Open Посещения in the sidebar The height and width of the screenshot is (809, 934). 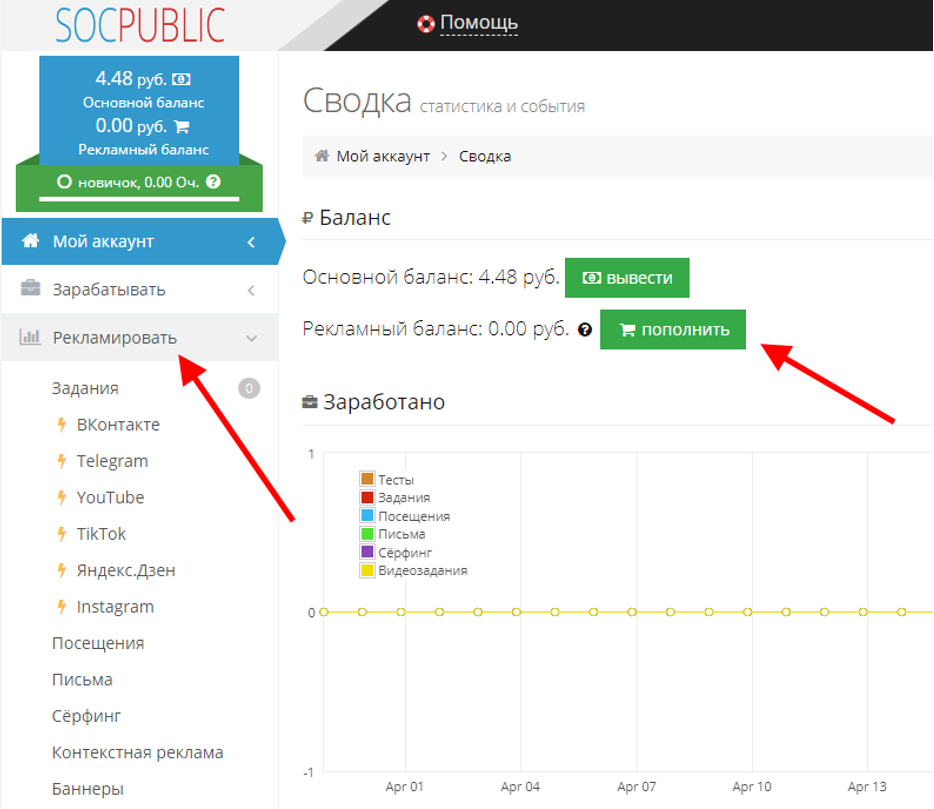[98, 643]
